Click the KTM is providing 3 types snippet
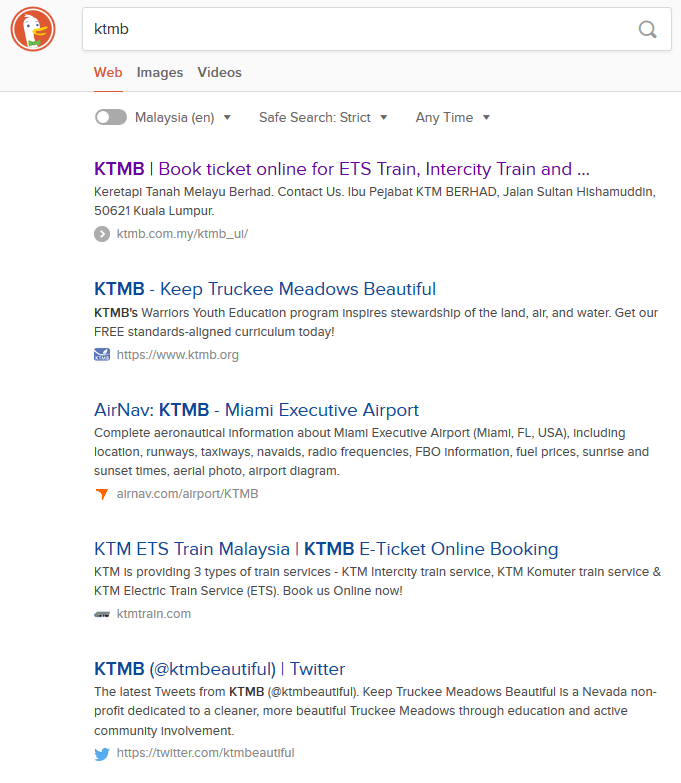This screenshot has height=783, width=681. (377, 581)
